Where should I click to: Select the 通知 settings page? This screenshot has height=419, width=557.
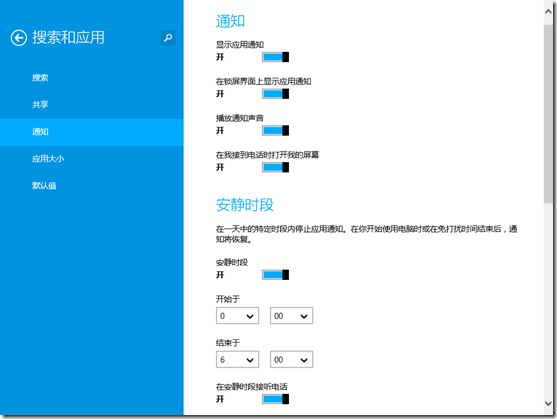click(x=92, y=132)
